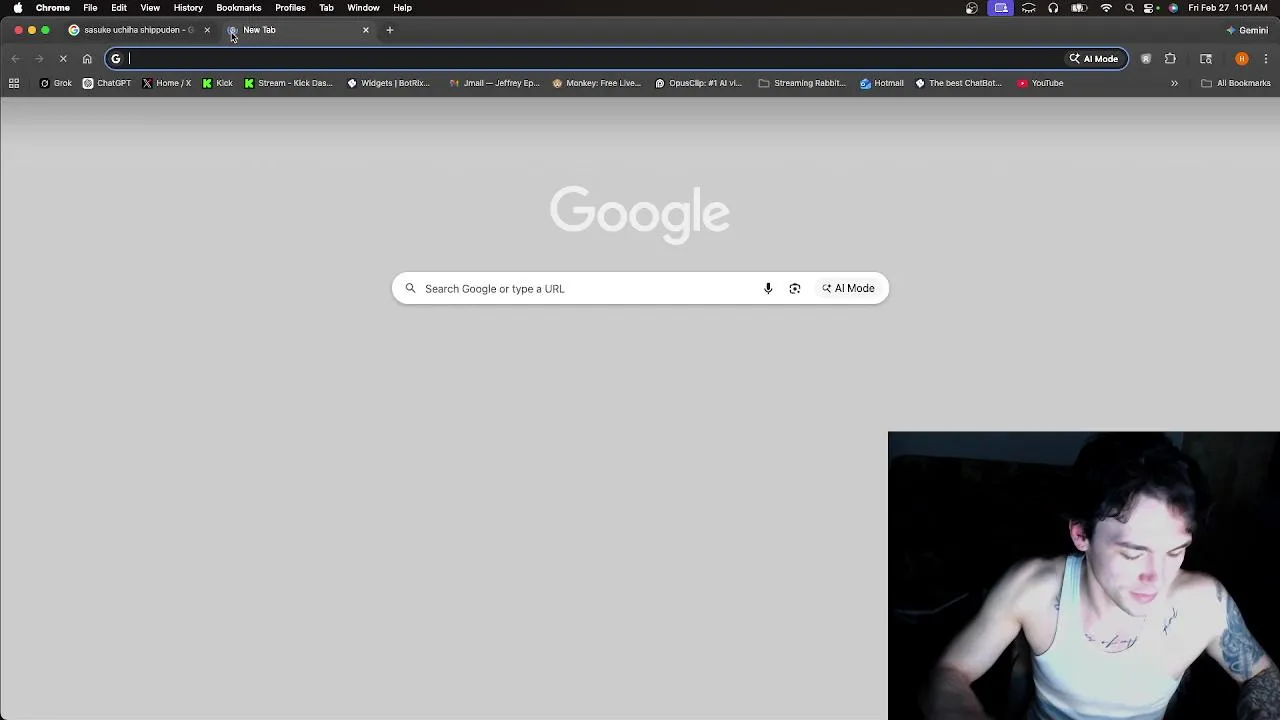The height and width of the screenshot is (720, 1280).
Task: Close the sasuke uchiha shippuden tab
Action: pos(207,30)
